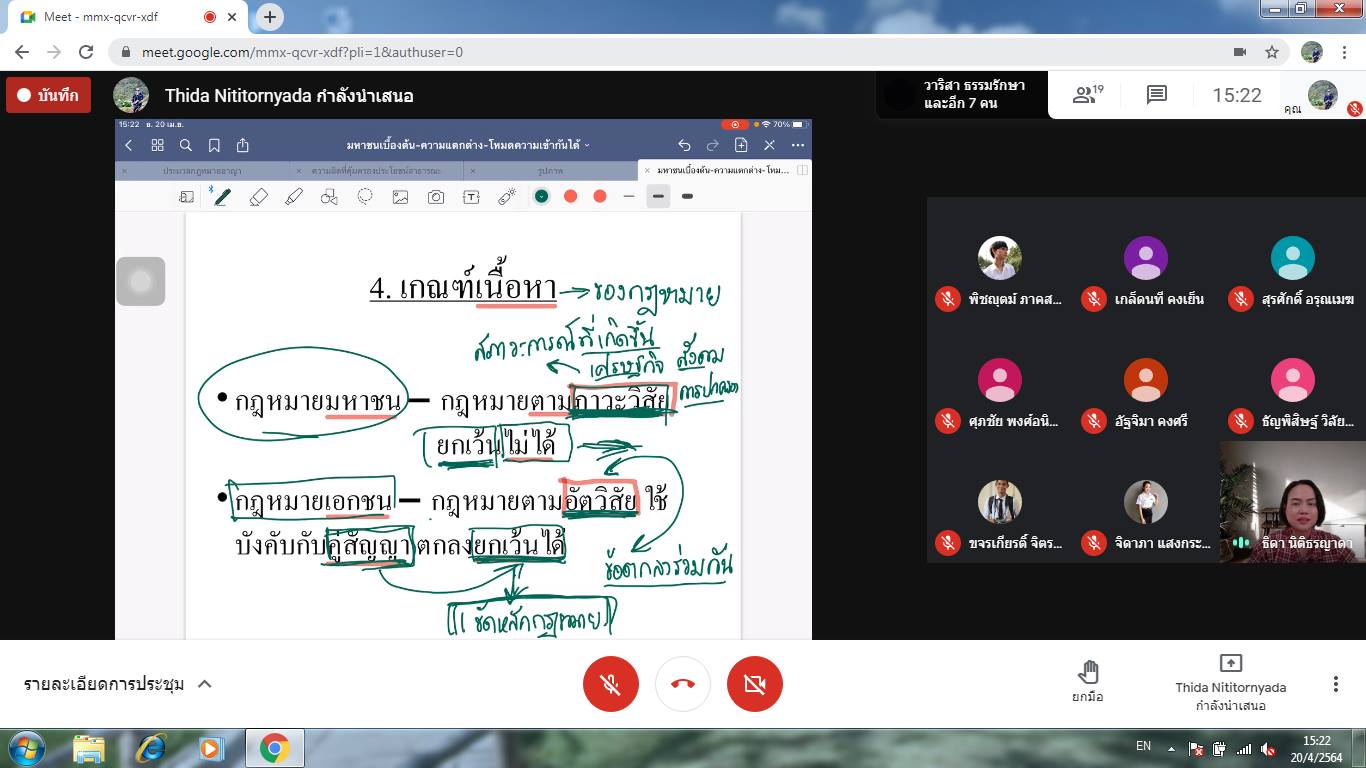
Task: Bookmark this page with star icon
Action: pyautogui.click(x=1272, y=52)
